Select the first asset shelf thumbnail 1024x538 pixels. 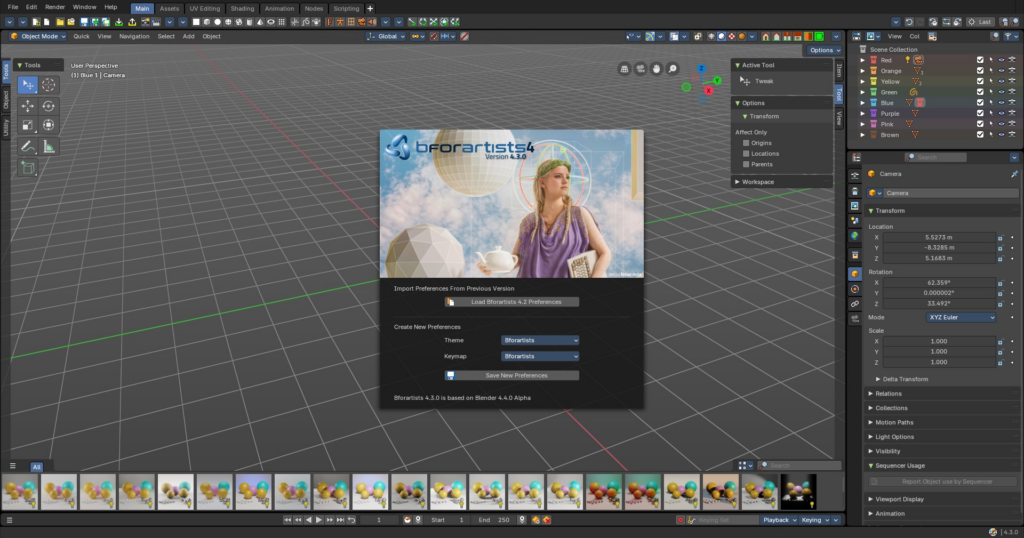tap(20, 492)
